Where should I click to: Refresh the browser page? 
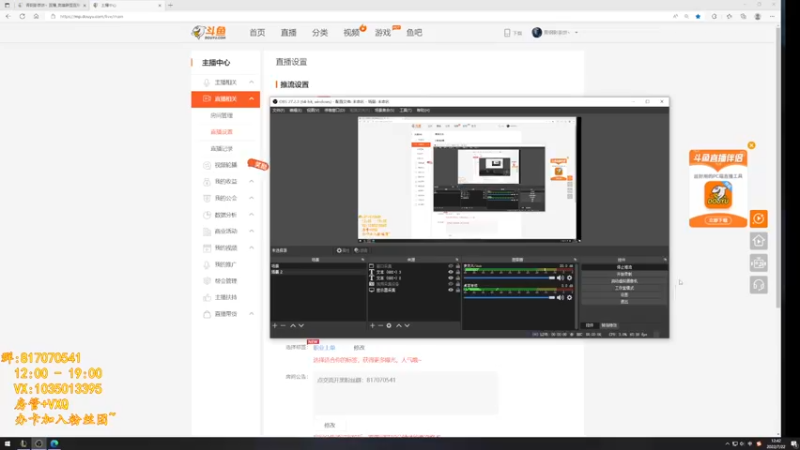click(x=22, y=16)
